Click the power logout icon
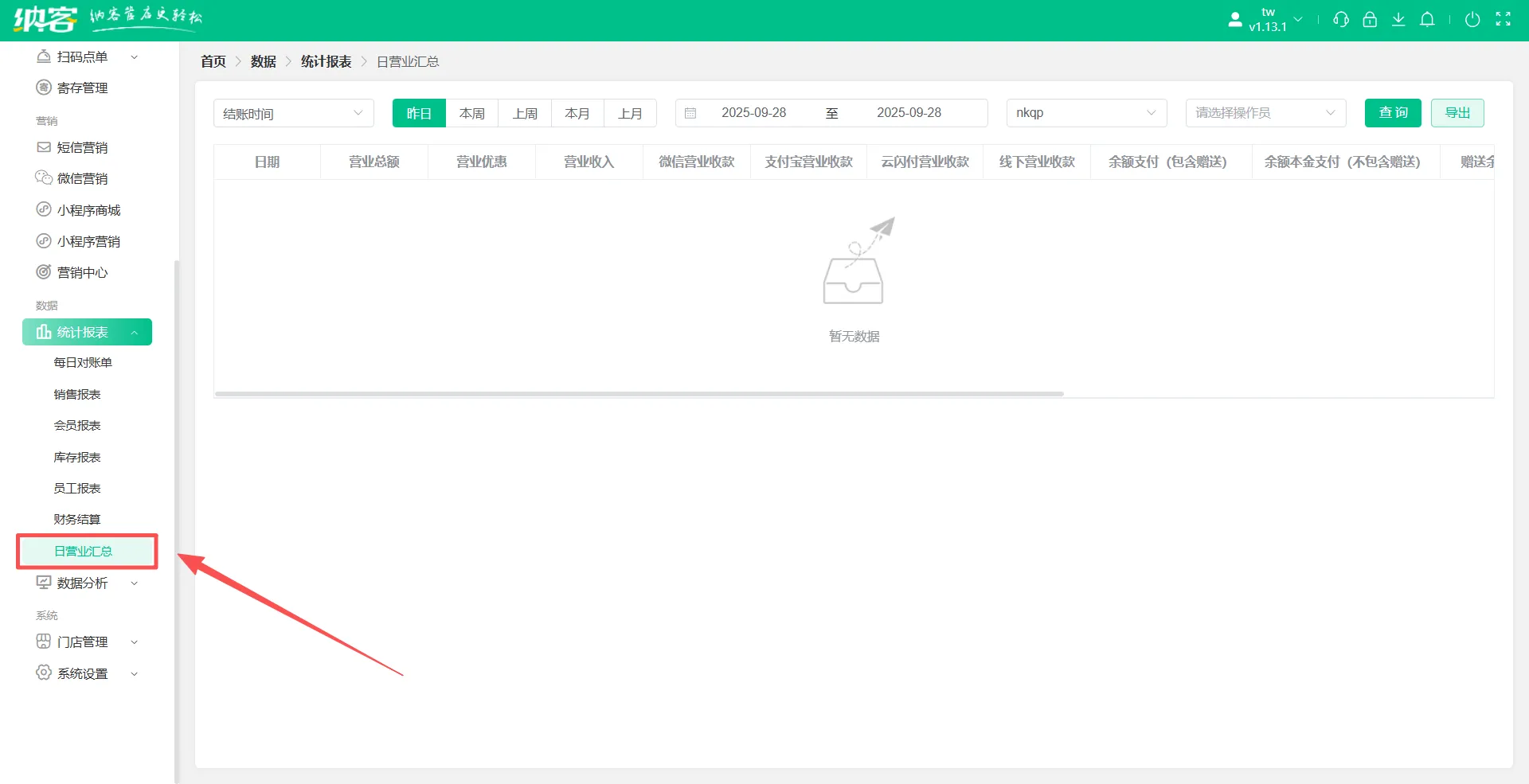The width and height of the screenshot is (1529, 784). (1472, 20)
